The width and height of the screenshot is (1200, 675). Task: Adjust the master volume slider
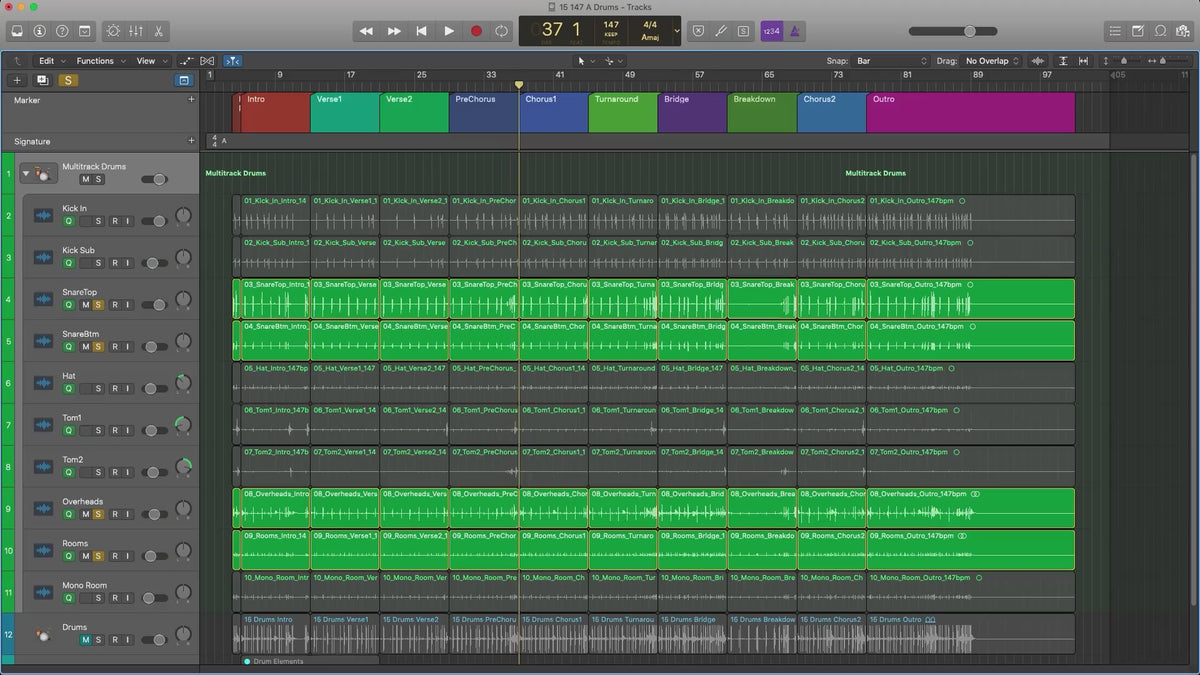[x=968, y=31]
